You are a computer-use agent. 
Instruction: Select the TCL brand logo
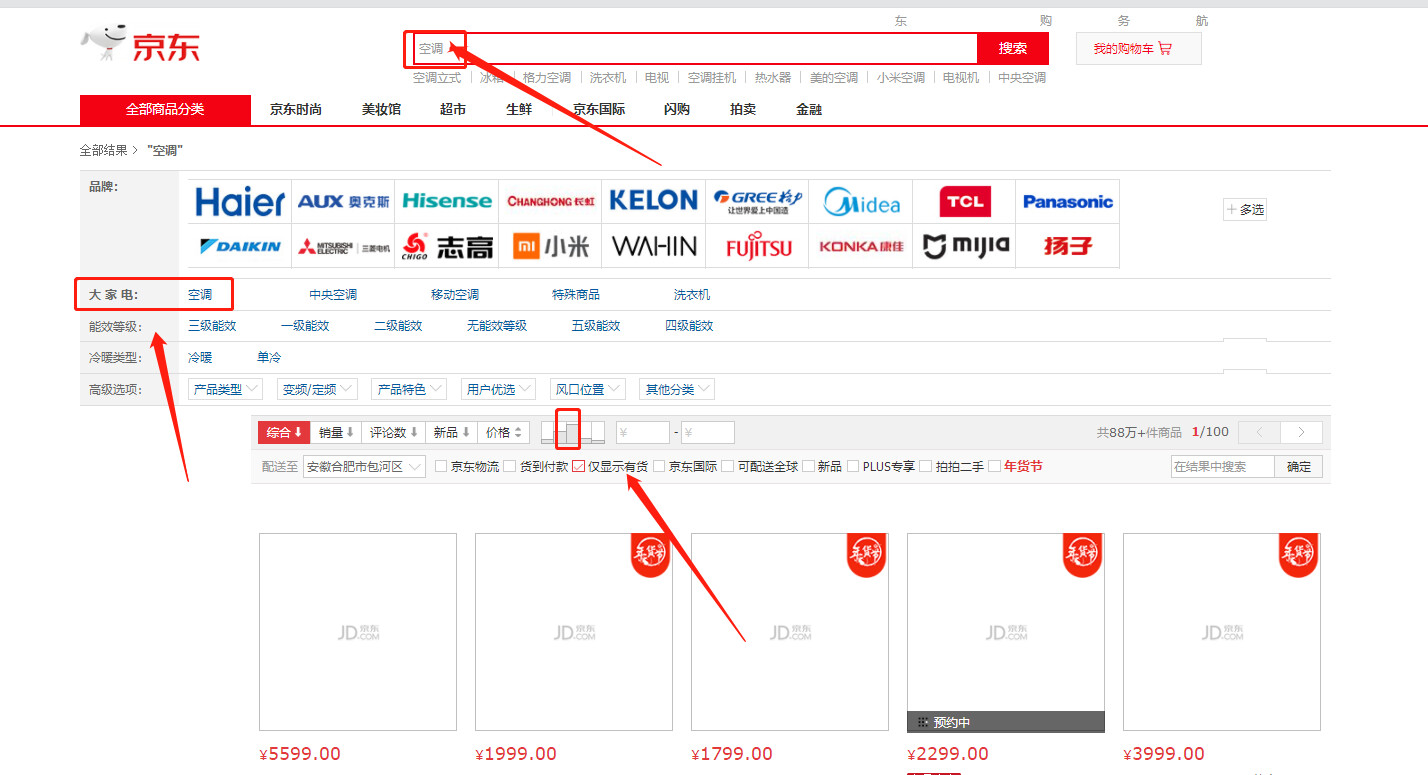click(965, 202)
